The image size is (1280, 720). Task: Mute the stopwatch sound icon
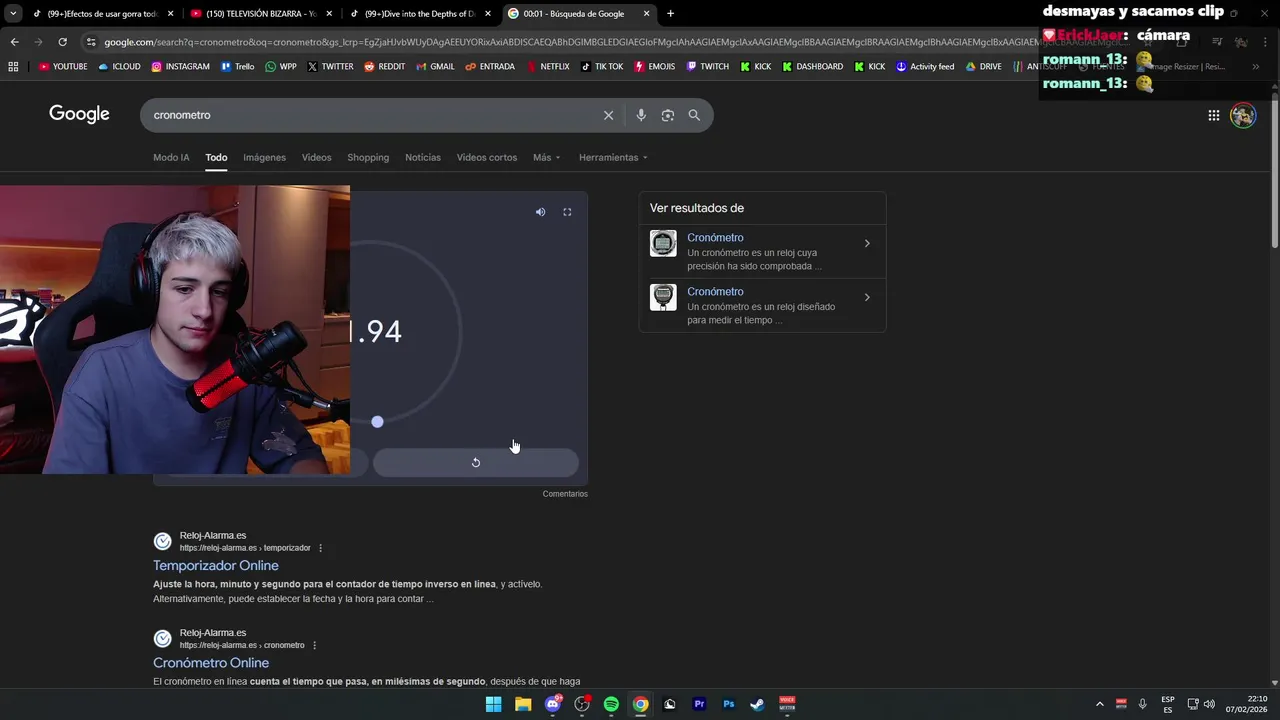tap(540, 212)
